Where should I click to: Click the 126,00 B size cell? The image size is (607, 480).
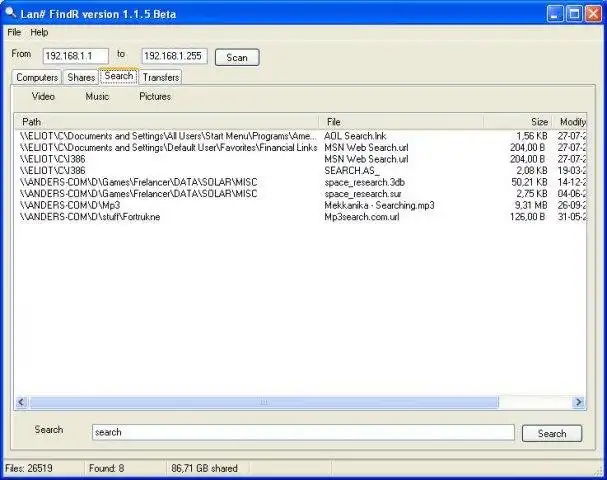[527, 217]
